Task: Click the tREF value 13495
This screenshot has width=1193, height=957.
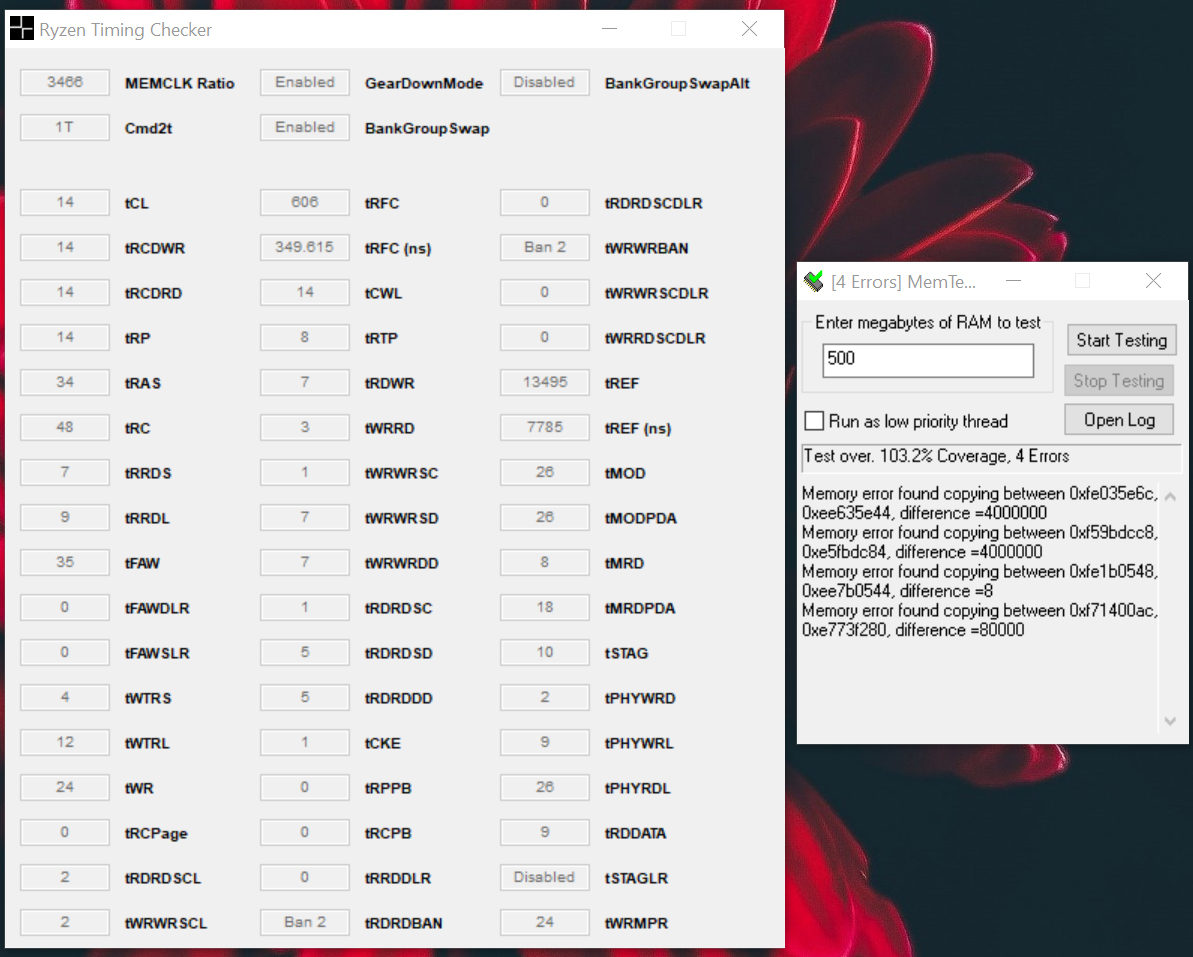Action: 544,382
